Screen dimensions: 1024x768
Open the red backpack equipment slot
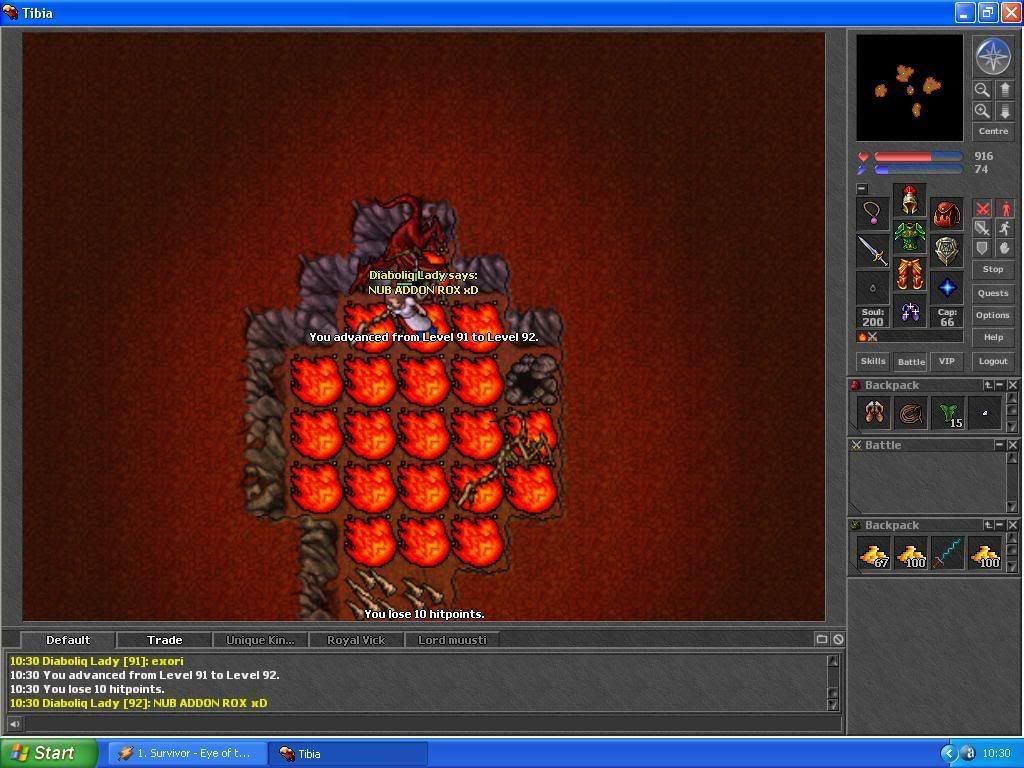tap(946, 214)
